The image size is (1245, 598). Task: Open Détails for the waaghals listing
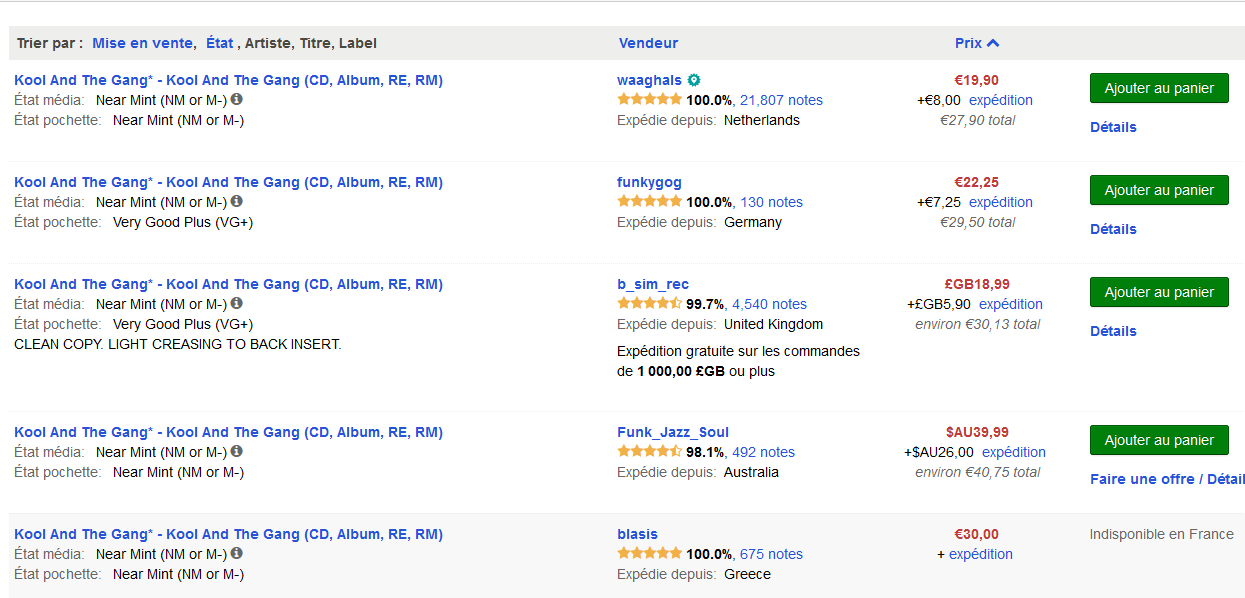1113,127
